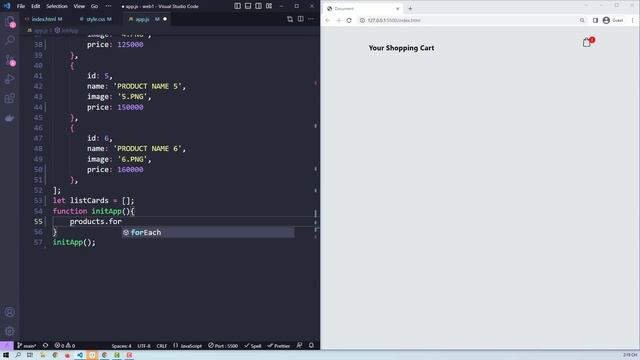Click the Port : 5500 Live Server indicator

click(x=223, y=346)
